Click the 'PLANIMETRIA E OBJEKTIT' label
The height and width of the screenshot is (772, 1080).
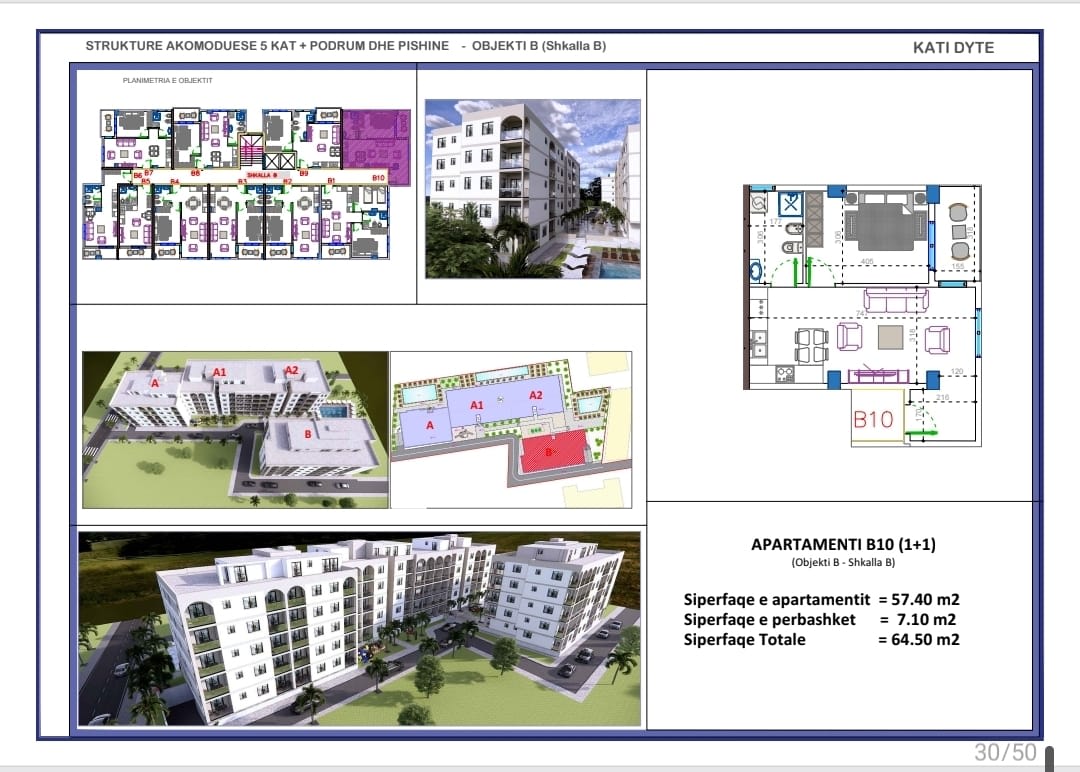tap(167, 81)
